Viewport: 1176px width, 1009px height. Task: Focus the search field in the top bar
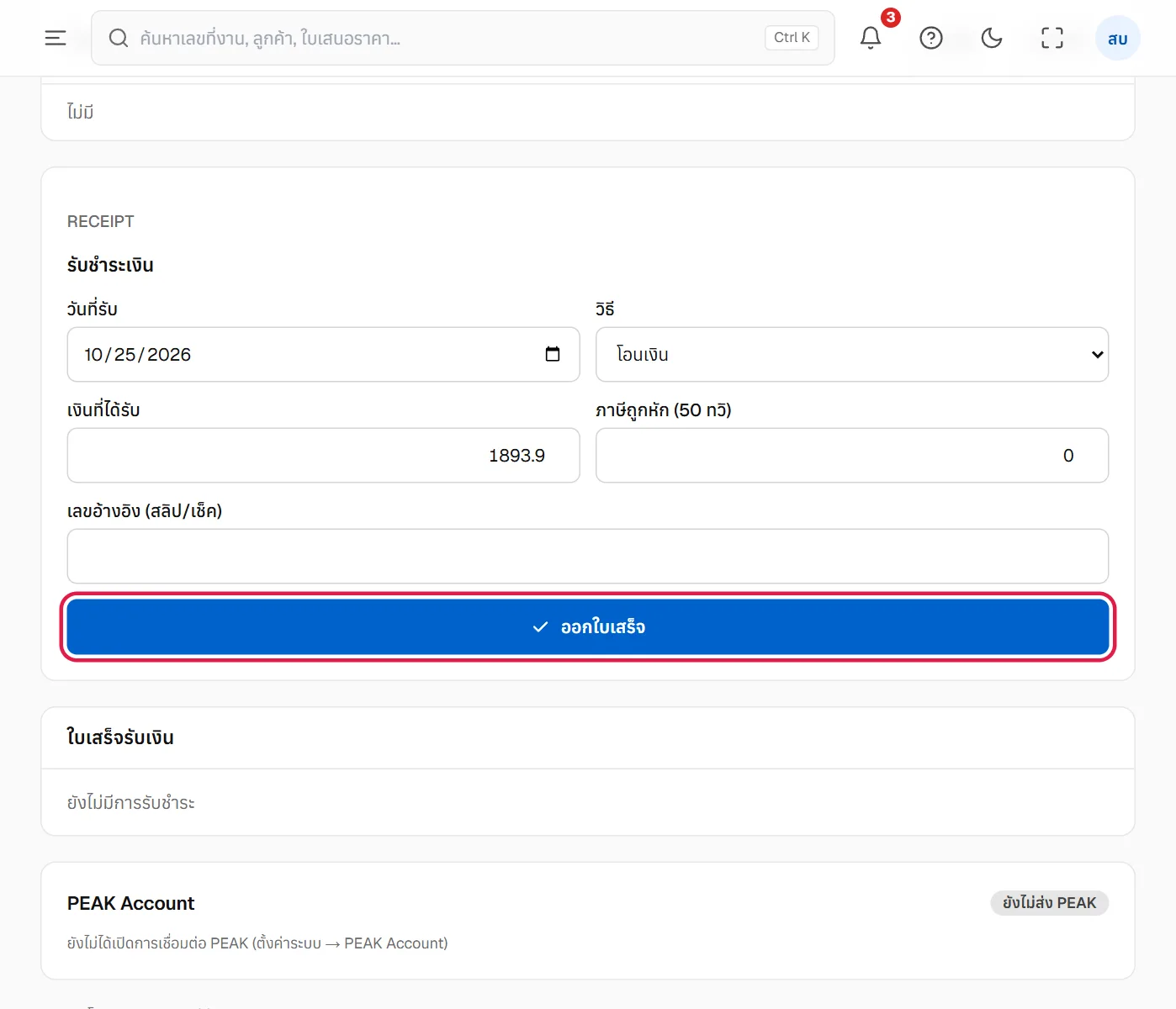click(x=463, y=38)
